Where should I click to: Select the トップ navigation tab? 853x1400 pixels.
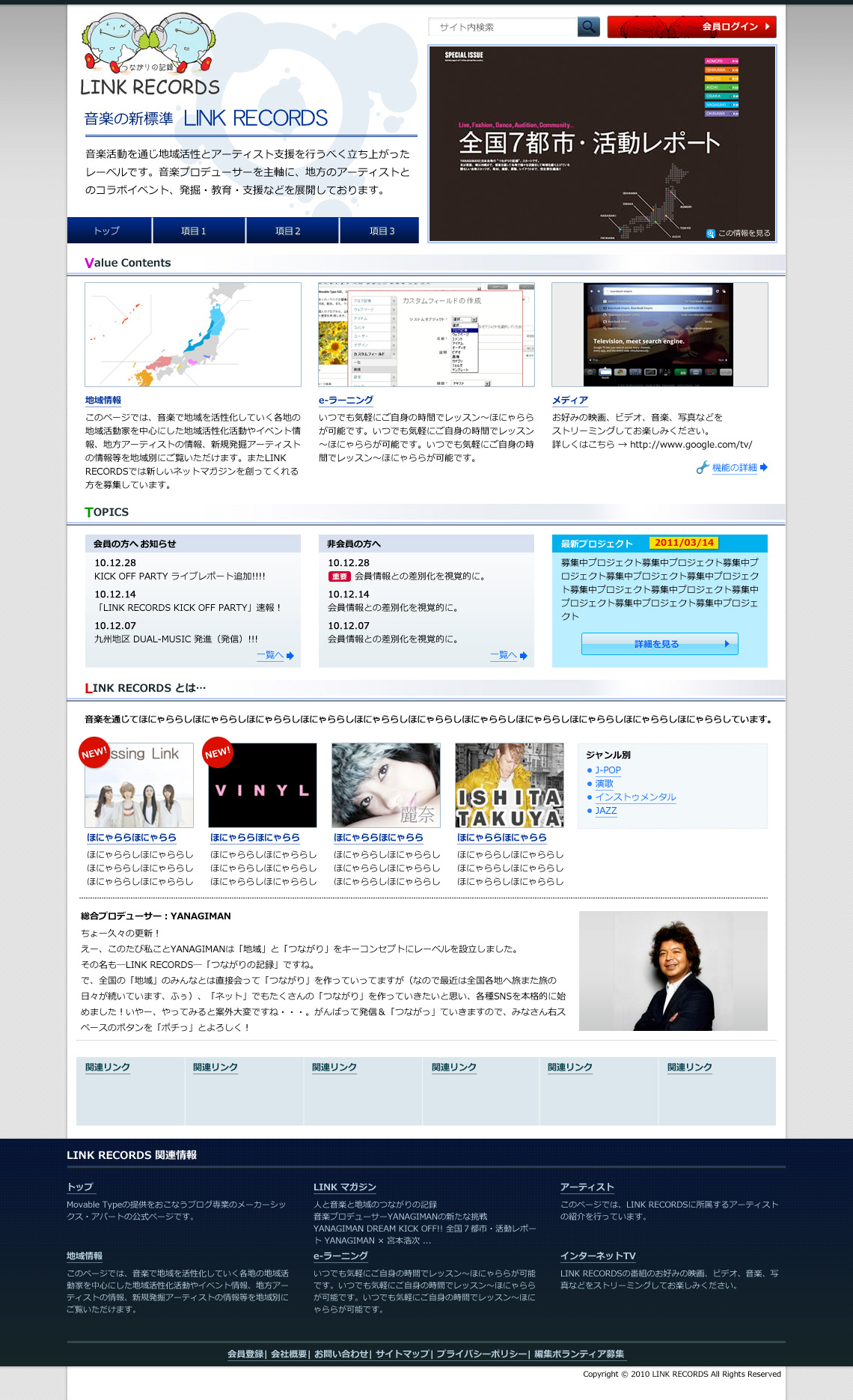click(109, 231)
